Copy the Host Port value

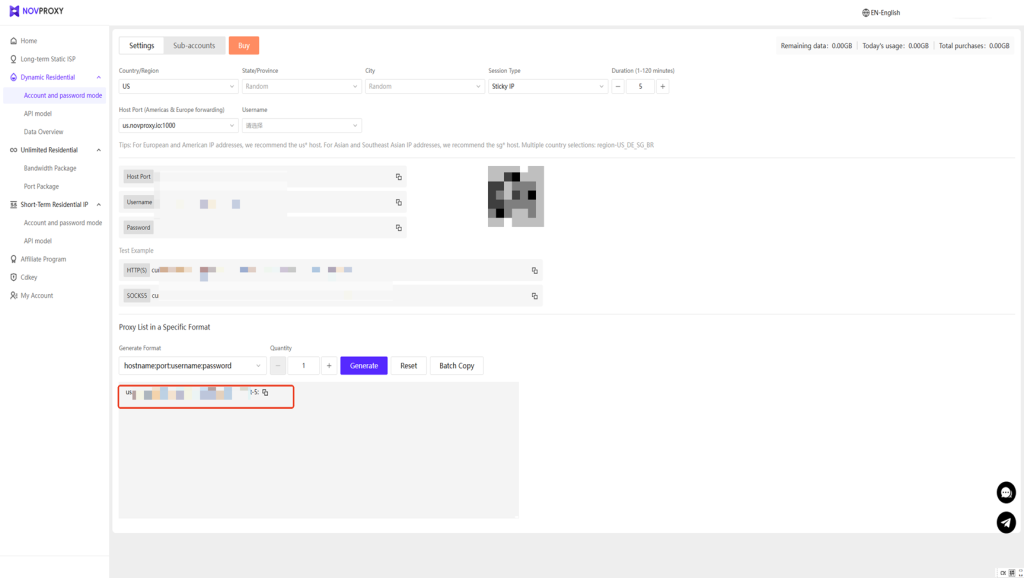(398, 177)
